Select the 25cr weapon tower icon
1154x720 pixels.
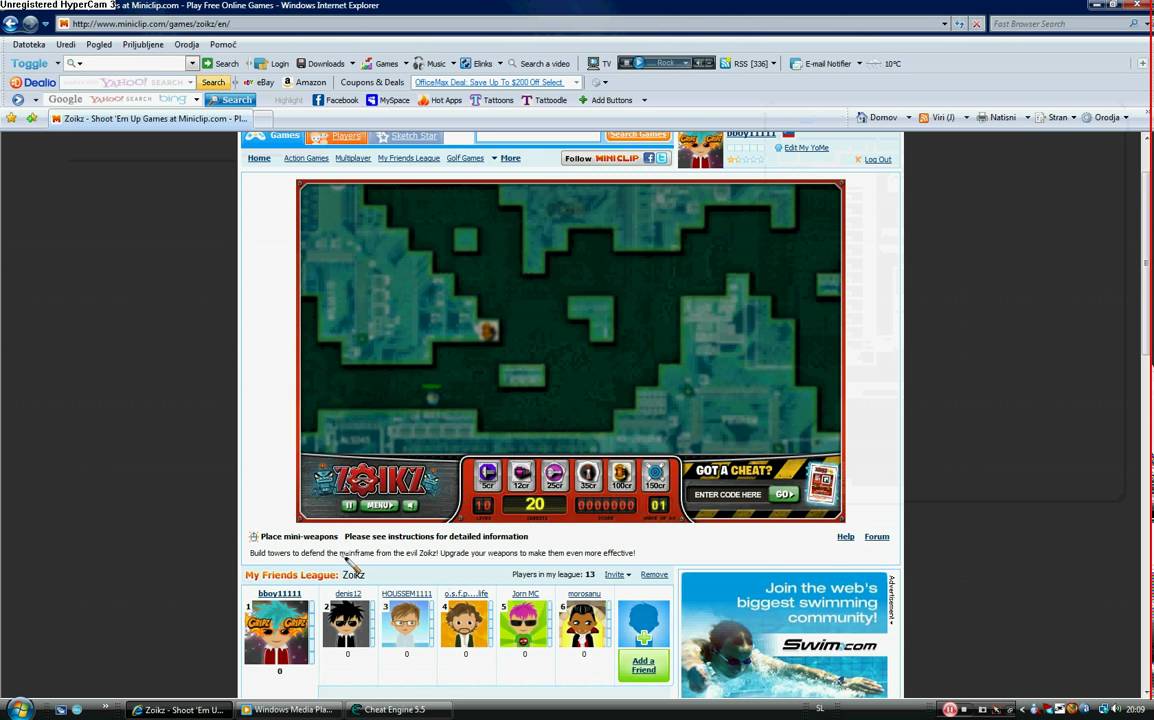click(554, 475)
